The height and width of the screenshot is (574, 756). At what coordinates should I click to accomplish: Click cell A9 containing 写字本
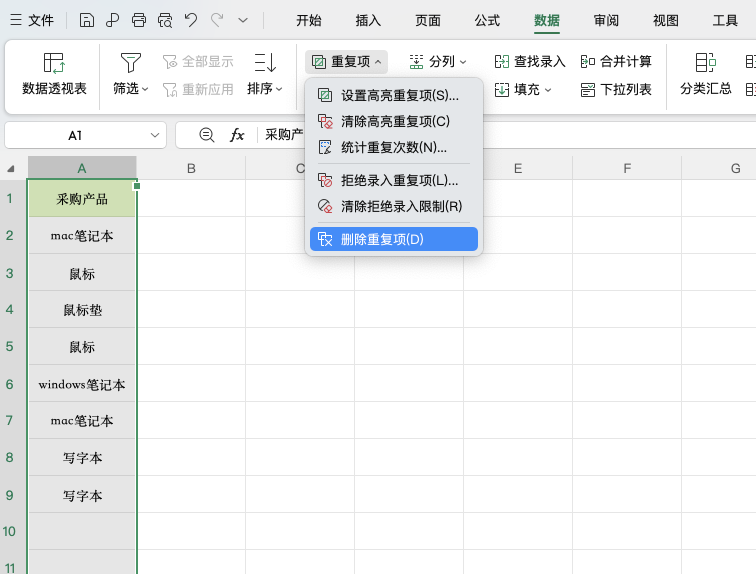pyautogui.click(x=82, y=495)
